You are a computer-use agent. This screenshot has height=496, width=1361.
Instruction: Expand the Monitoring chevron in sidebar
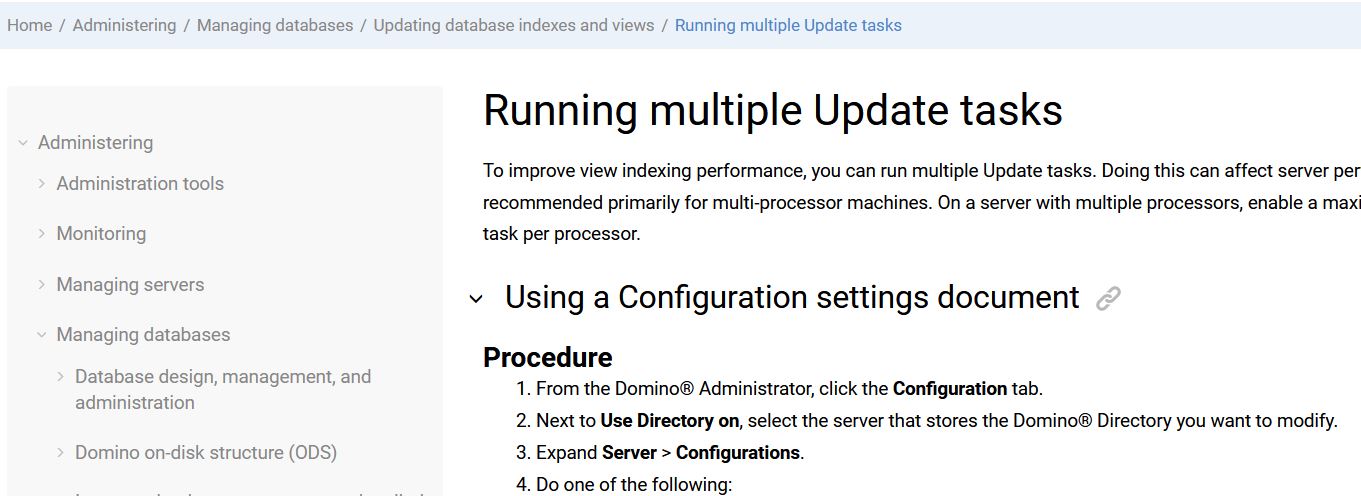click(42, 234)
